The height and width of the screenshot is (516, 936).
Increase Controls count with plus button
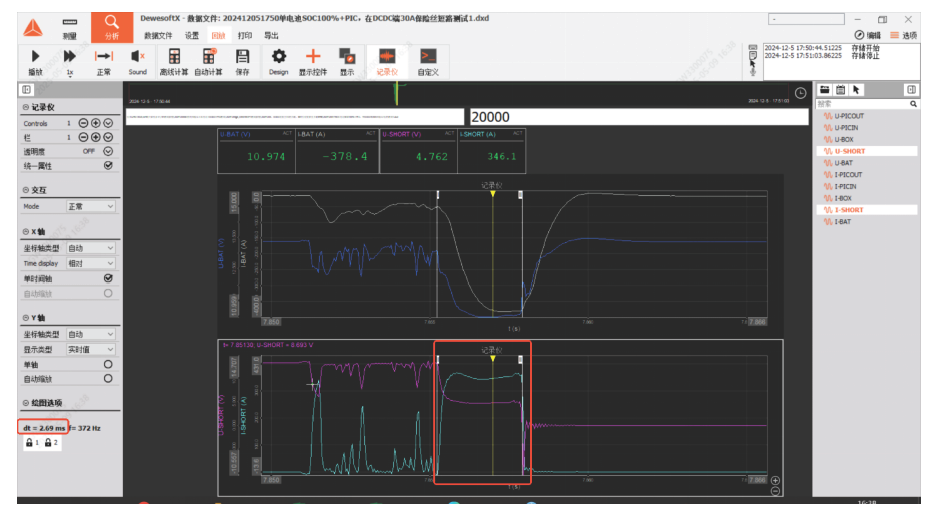pos(96,123)
